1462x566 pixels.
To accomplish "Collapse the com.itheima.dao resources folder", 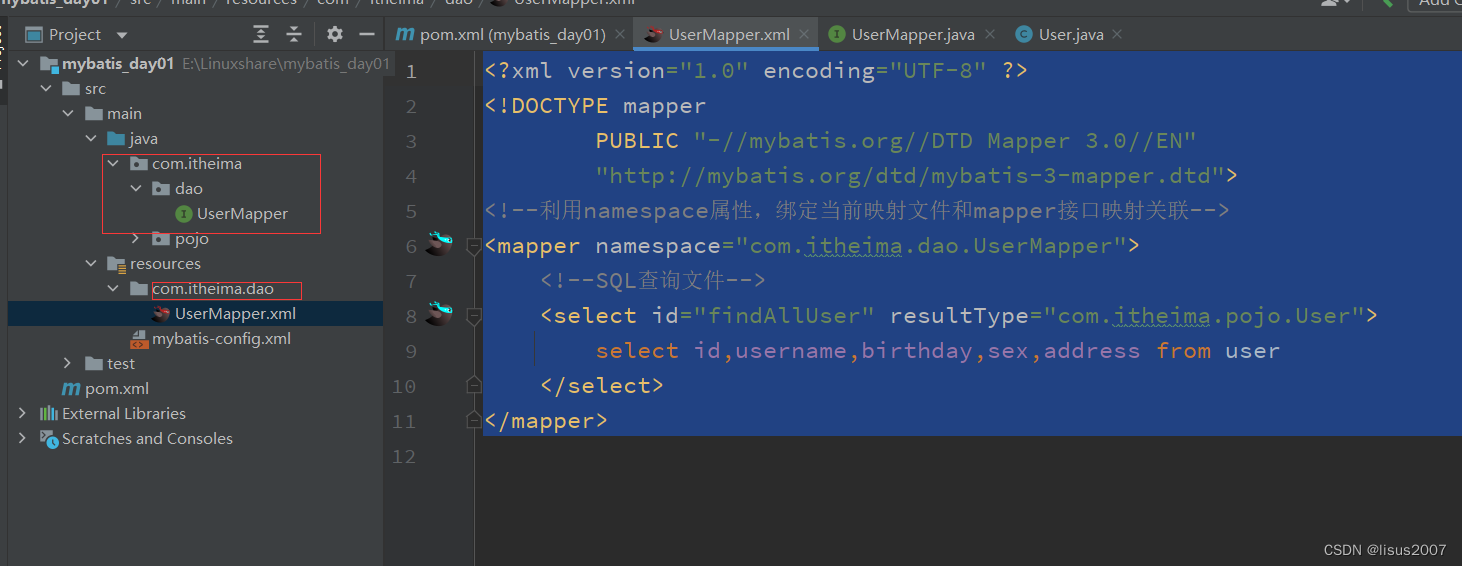I will click(x=113, y=289).
